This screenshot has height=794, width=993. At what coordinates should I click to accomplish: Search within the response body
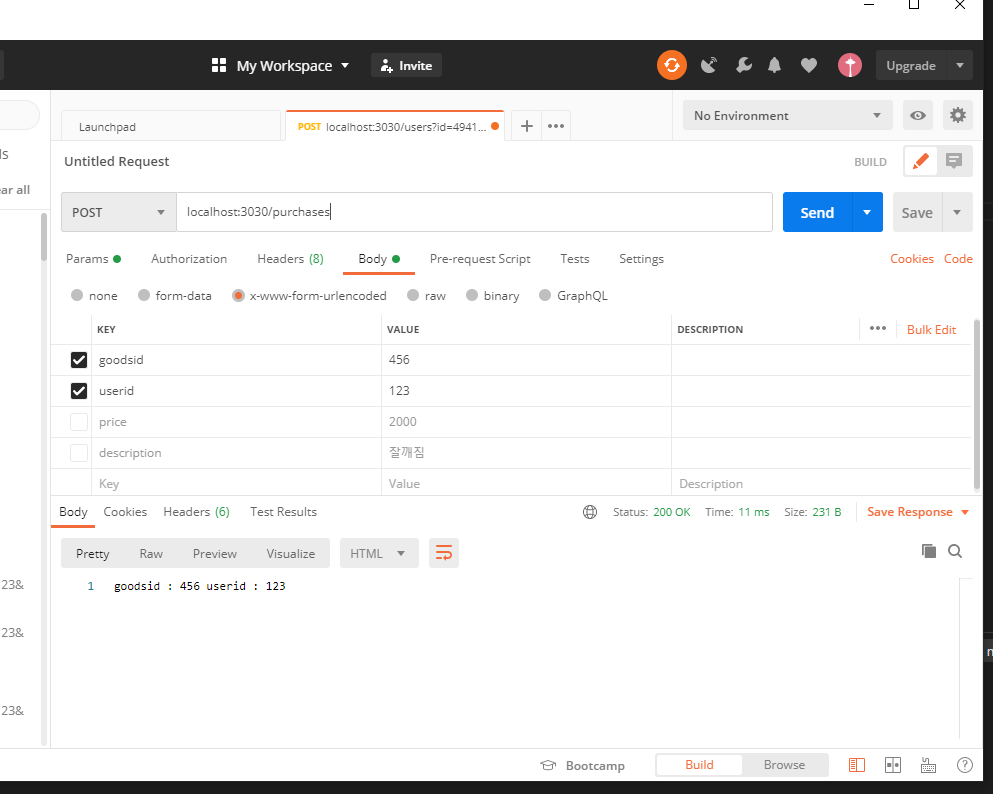click(955, 551)
